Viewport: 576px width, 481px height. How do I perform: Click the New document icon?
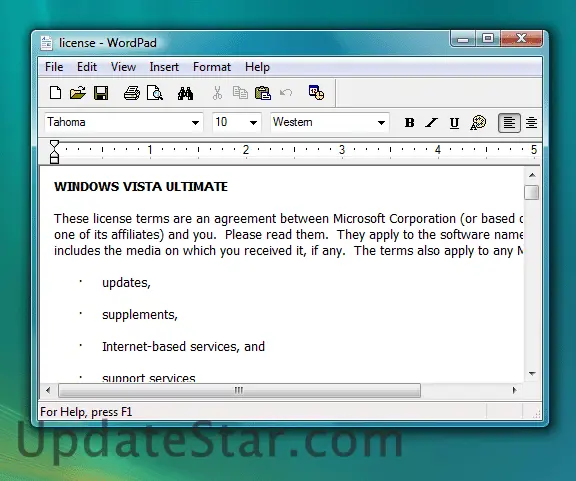pos(55,93)
